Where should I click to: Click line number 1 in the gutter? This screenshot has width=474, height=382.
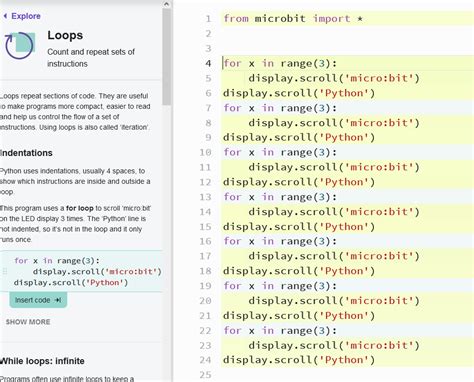pos(208,19)
